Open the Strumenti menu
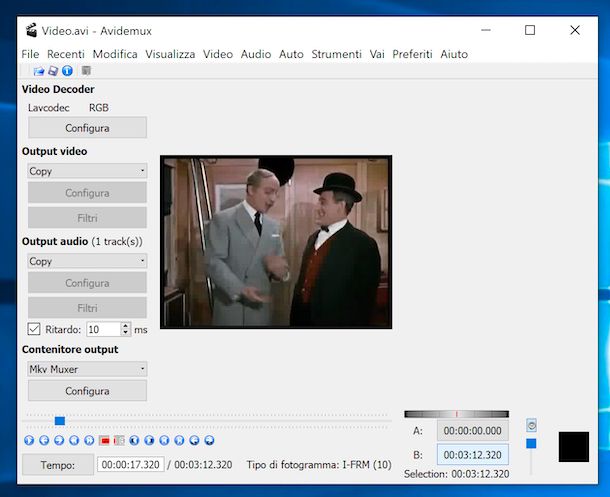610x497 pixels. pyautogui.click(x=337, y=54)
